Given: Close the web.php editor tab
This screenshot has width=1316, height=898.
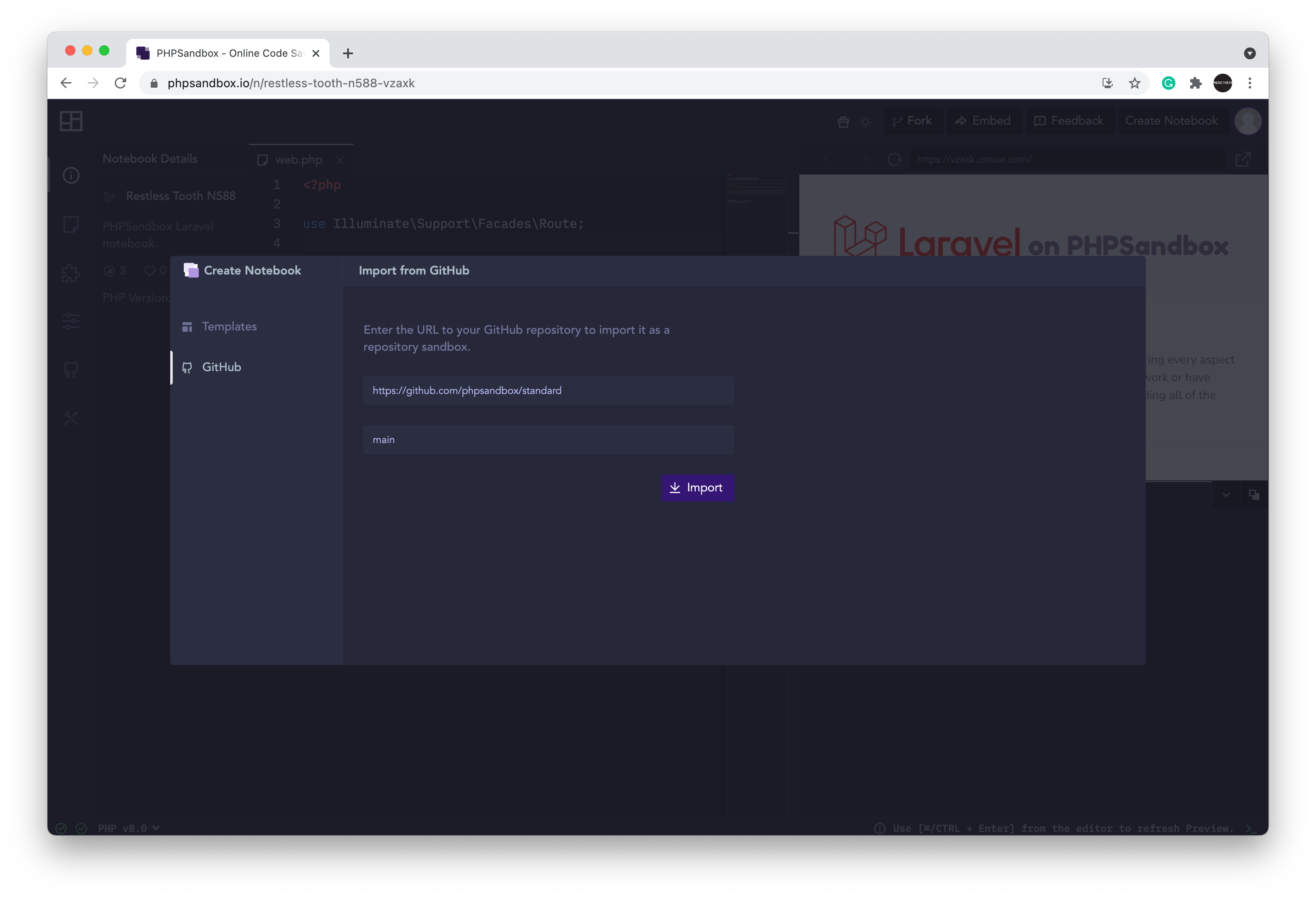Looking at the screenshot, I should point(339,161).
